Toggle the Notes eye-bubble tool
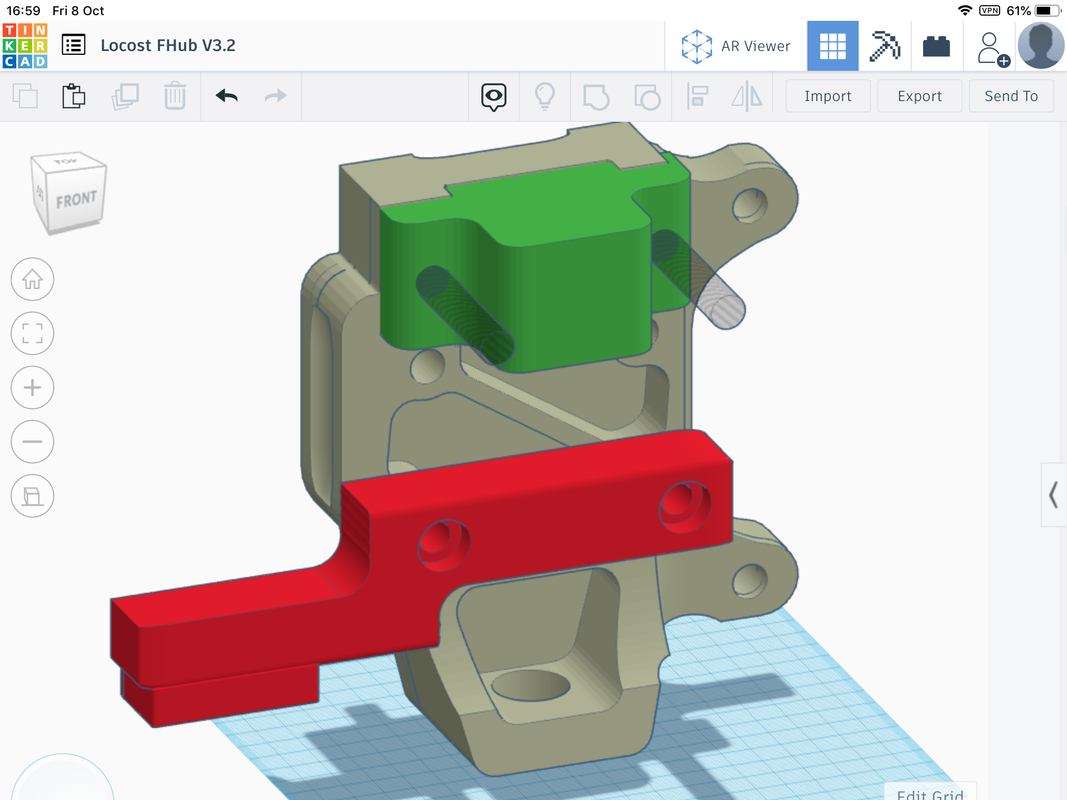This screenshot has width=1067, height=800. pos(494,97)
